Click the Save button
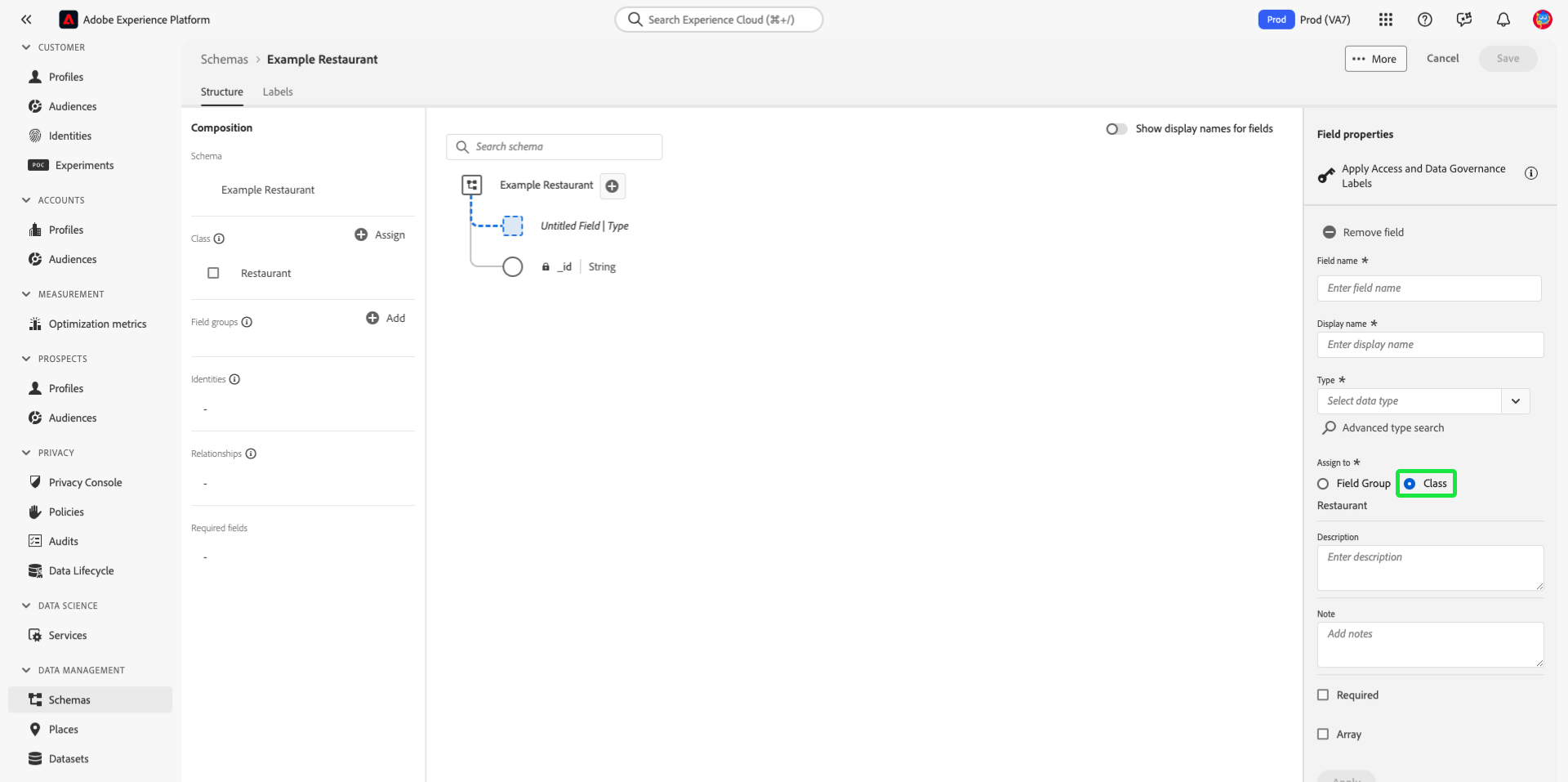The image size is (1568, 782). pos(1508,59)
